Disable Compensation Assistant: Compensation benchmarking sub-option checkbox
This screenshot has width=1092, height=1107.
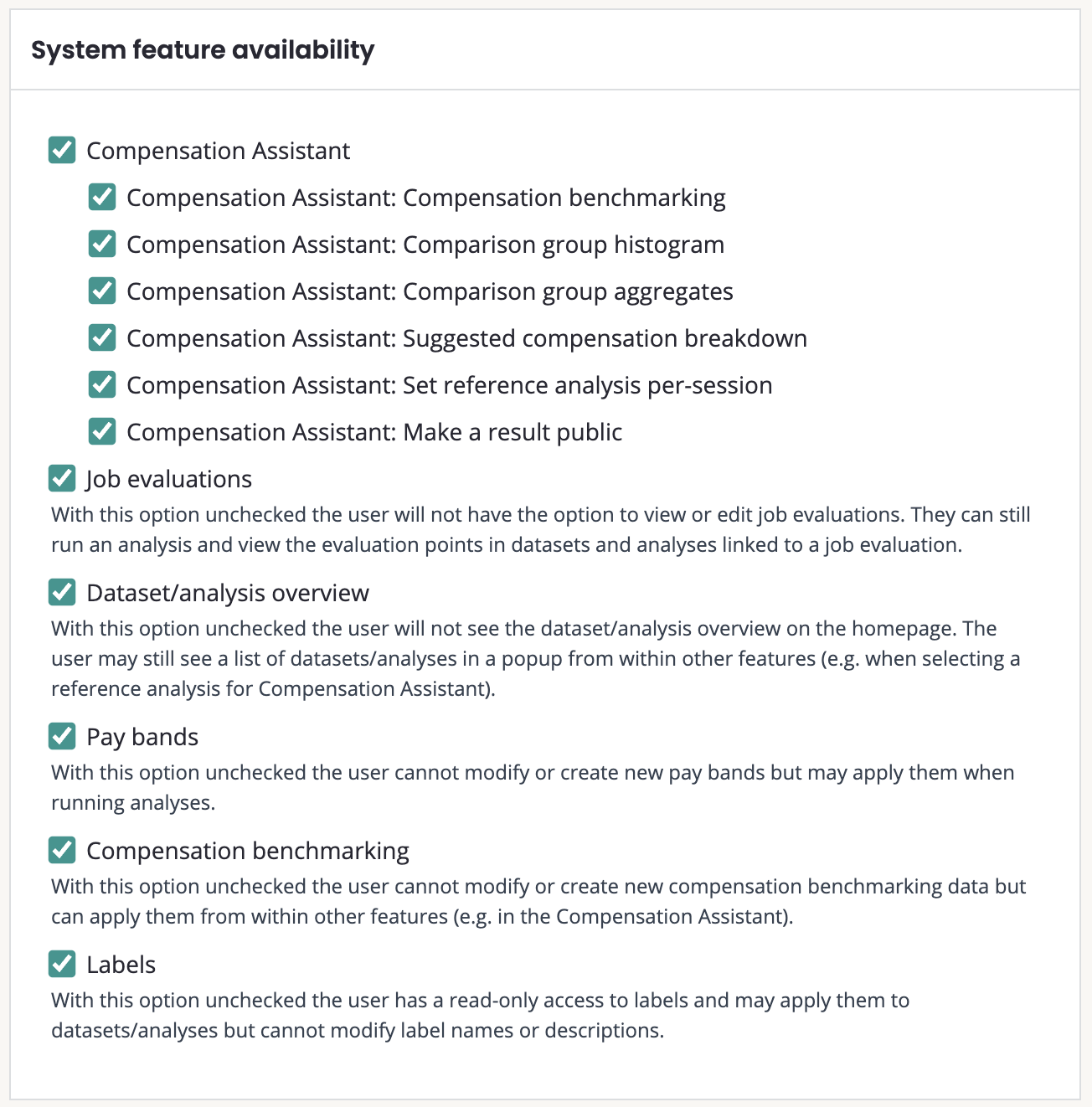click(x=102, y=198)
